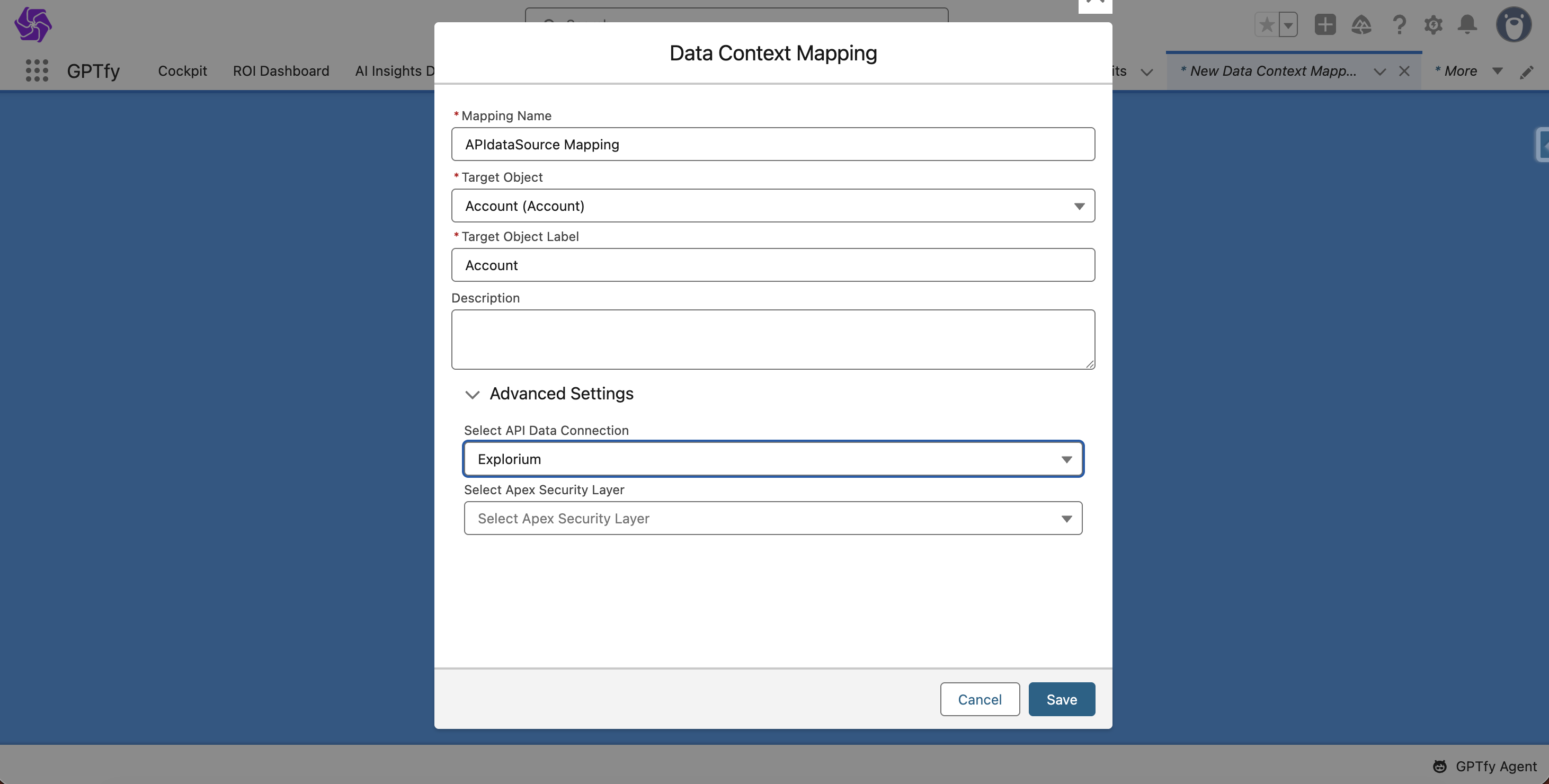Open the Trailhead guidance icon
This screenshot has height=784, width=1549.
pyautogui.click(x=1361, y=25)
